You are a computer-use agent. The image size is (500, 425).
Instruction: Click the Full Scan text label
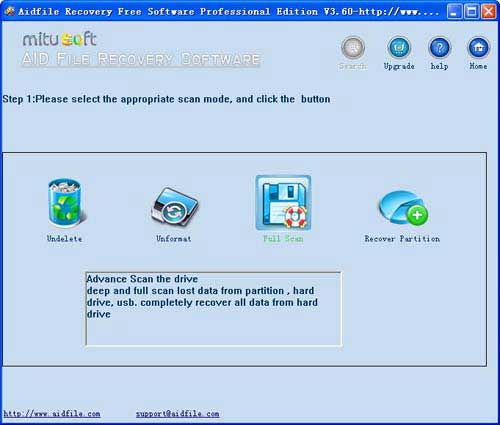click(x=283, y=239)
